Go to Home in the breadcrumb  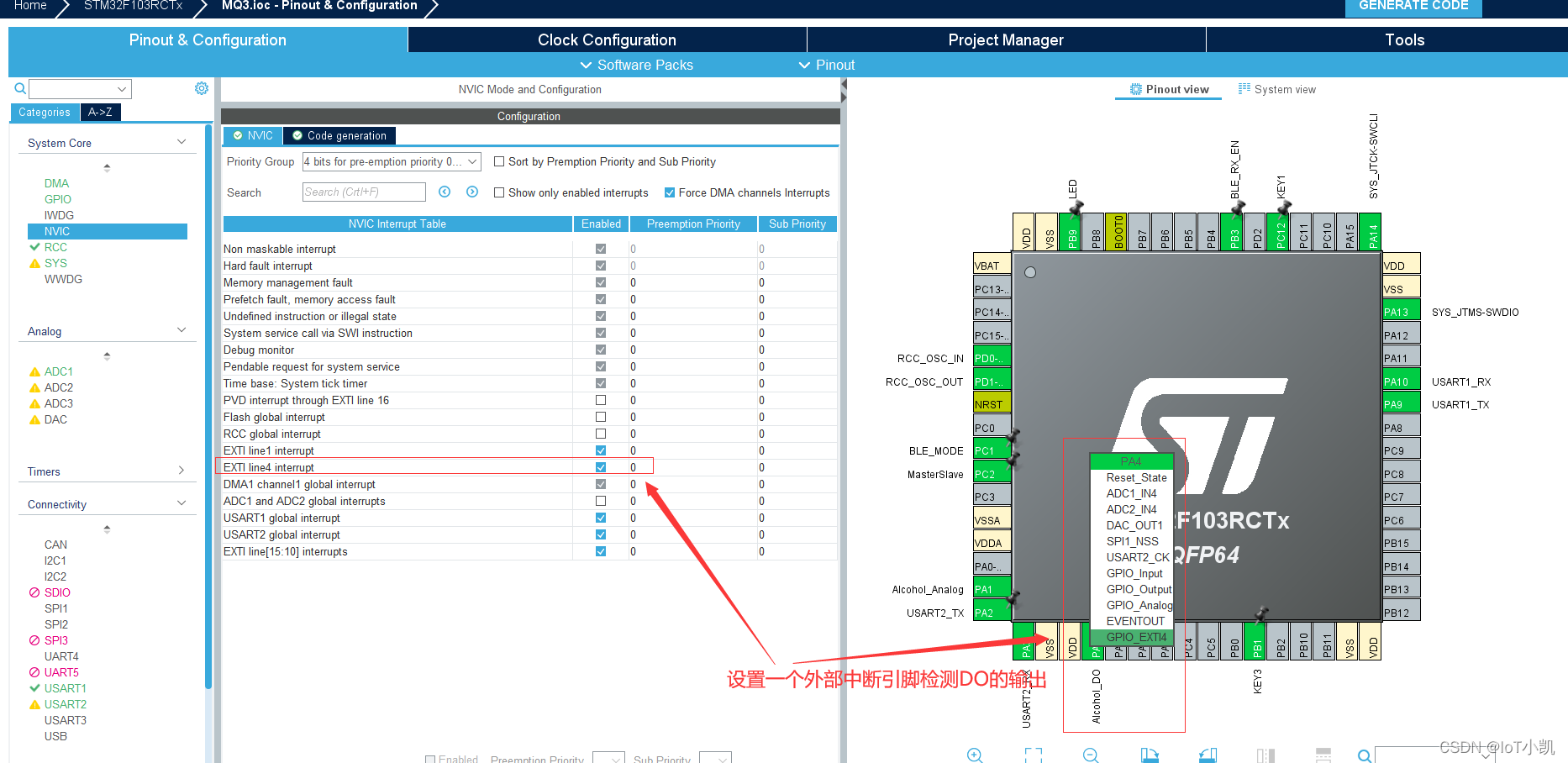pyautogui.click(x=30, y=6)
